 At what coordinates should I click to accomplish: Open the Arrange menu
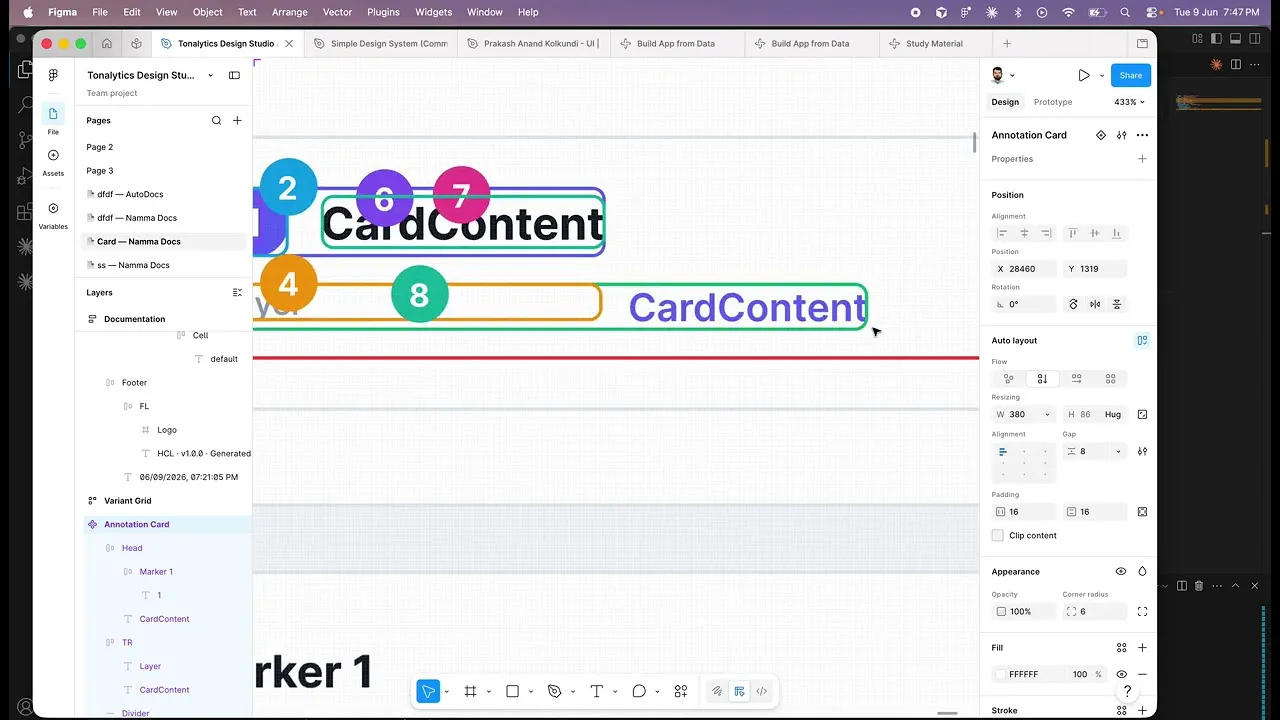point(290,12)
